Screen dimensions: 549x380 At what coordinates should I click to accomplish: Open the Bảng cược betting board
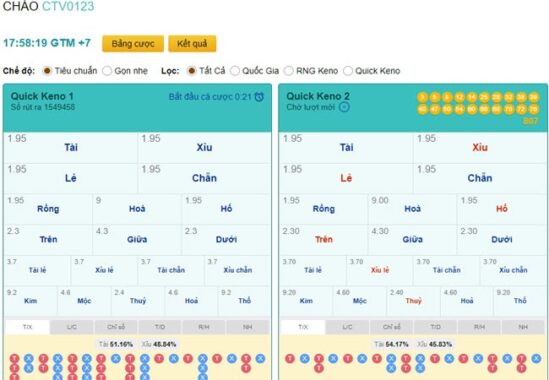click(x=133, y=44)
